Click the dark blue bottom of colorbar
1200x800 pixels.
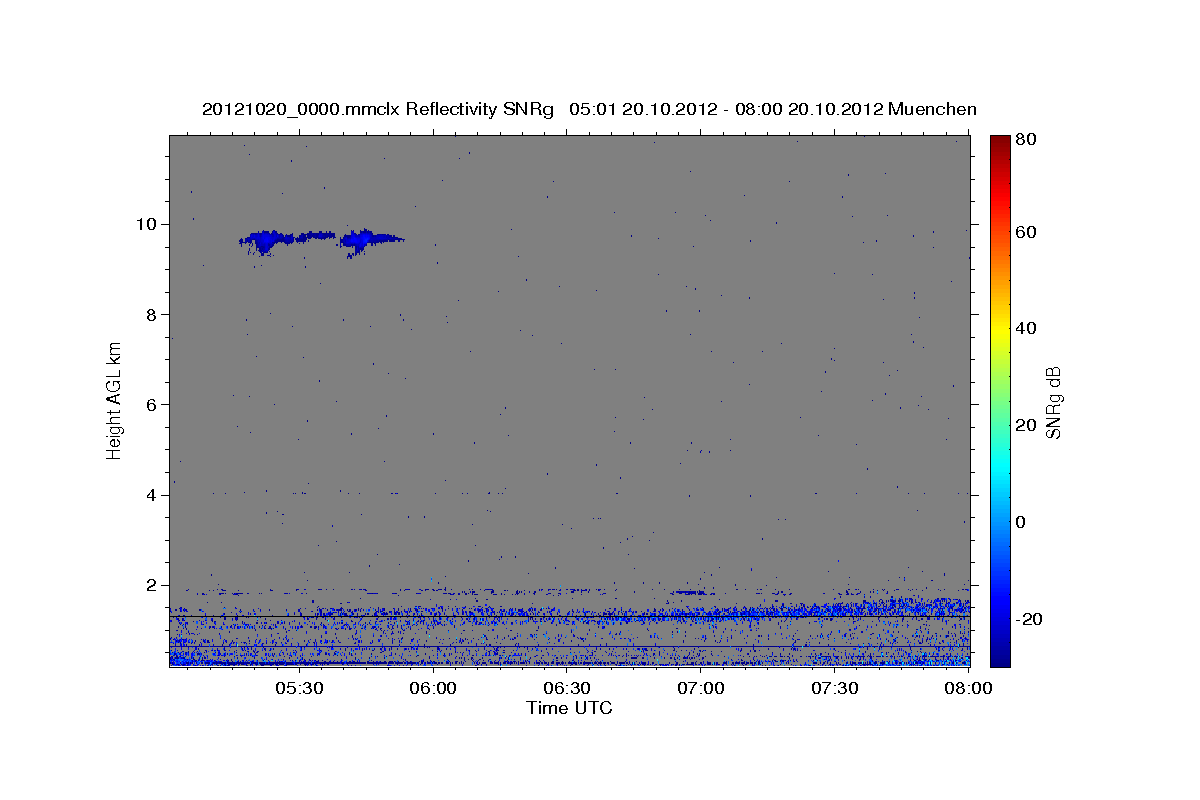point(1000,655)
